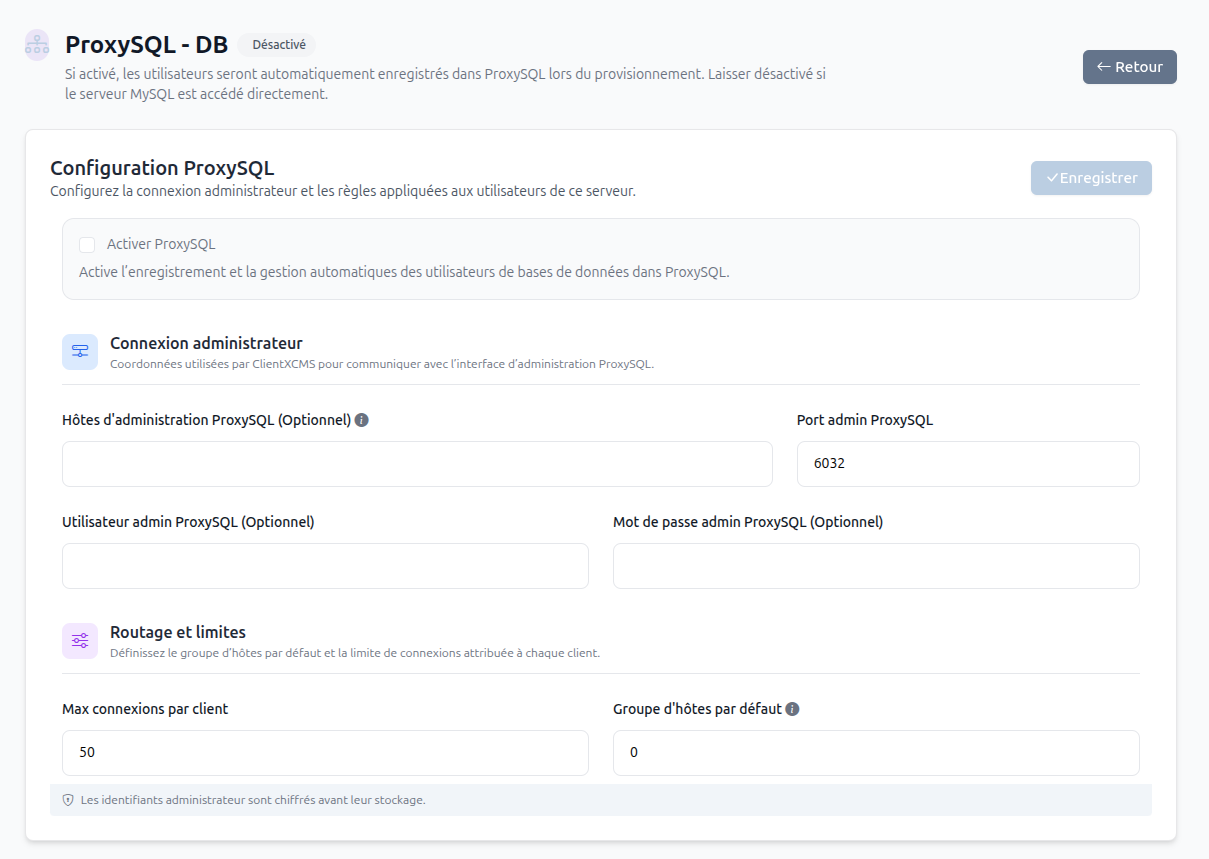
Task: Click the Hôtes d'administration ProxySQL input field
Action: [417, 464]
